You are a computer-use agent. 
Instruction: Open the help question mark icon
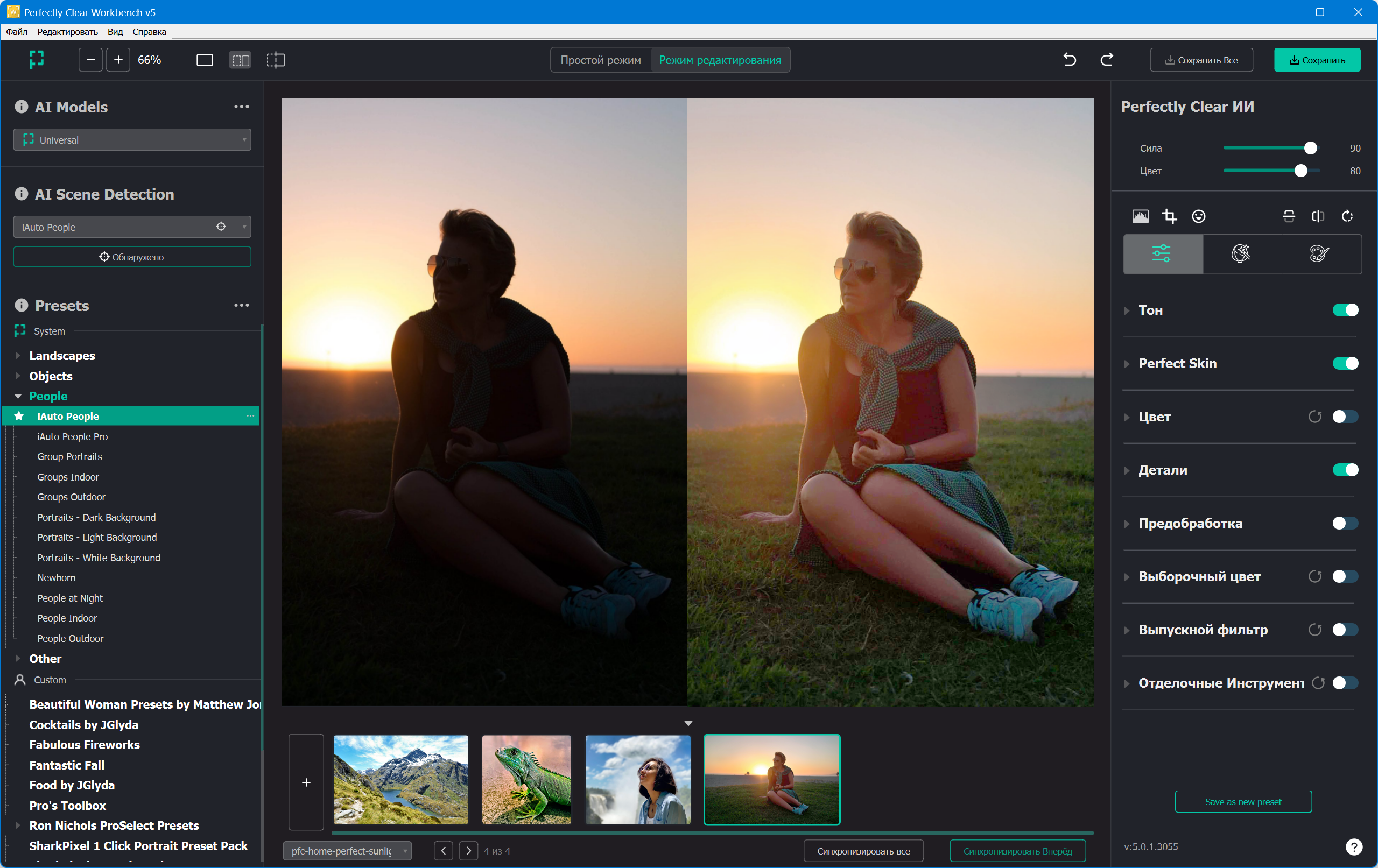point(1353,846)
